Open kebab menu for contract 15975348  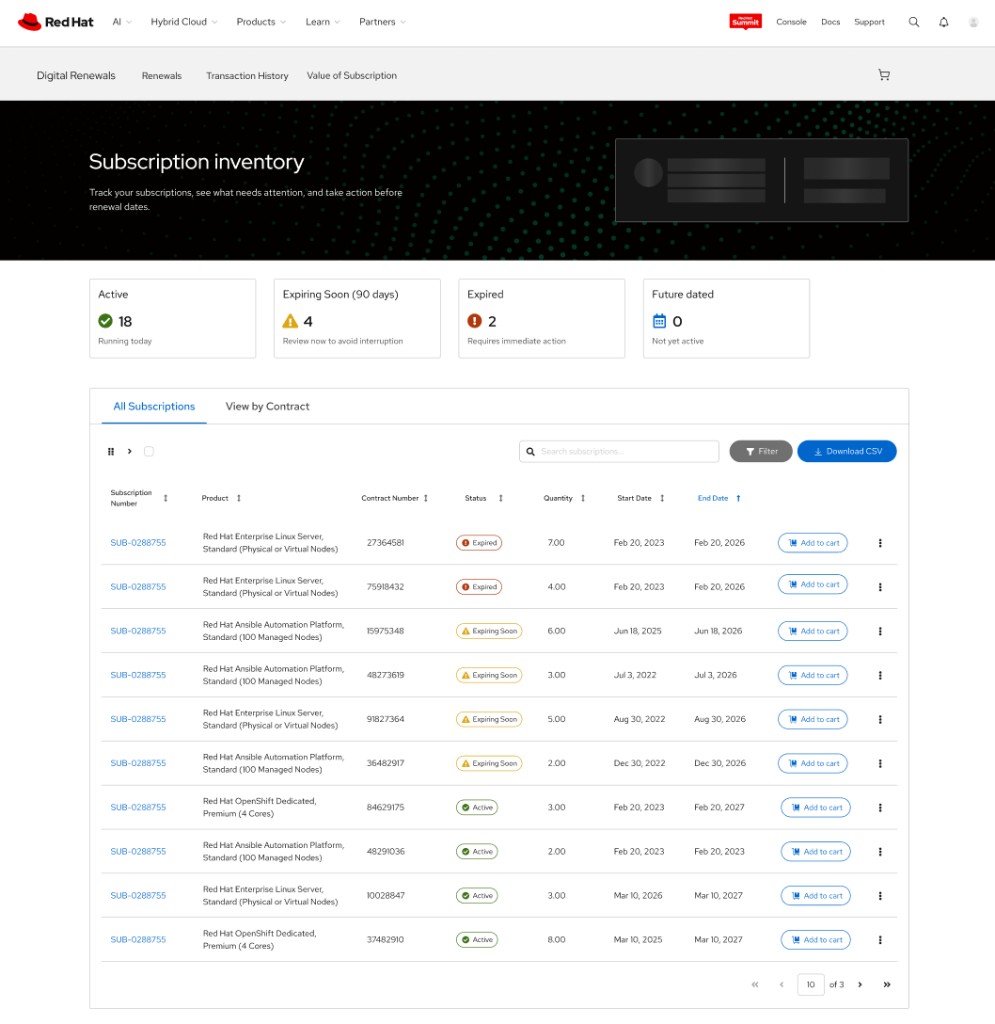pyautogui.click(x=880, y=631)
